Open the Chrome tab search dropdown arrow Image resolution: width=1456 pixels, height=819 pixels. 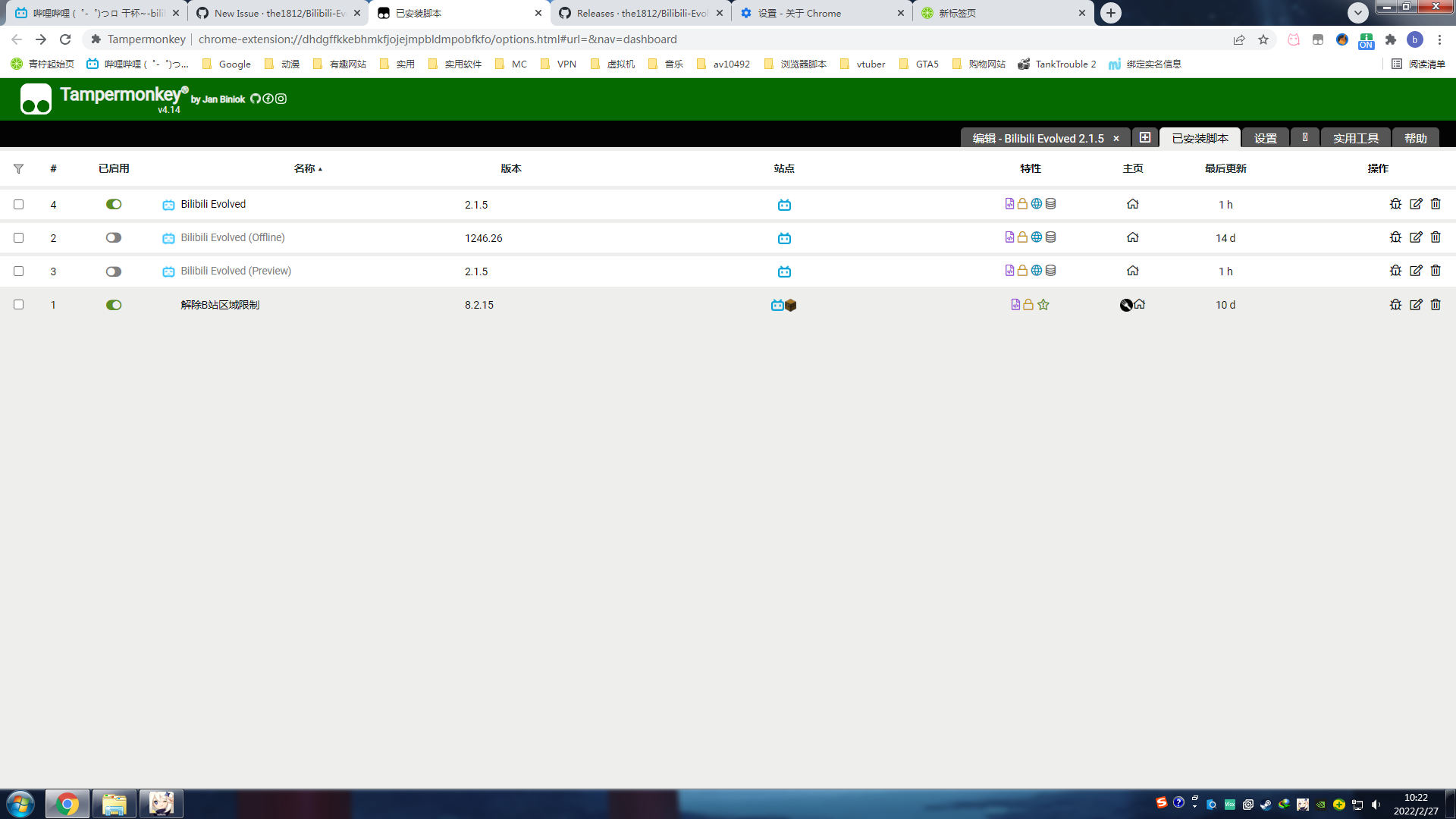1358,13
